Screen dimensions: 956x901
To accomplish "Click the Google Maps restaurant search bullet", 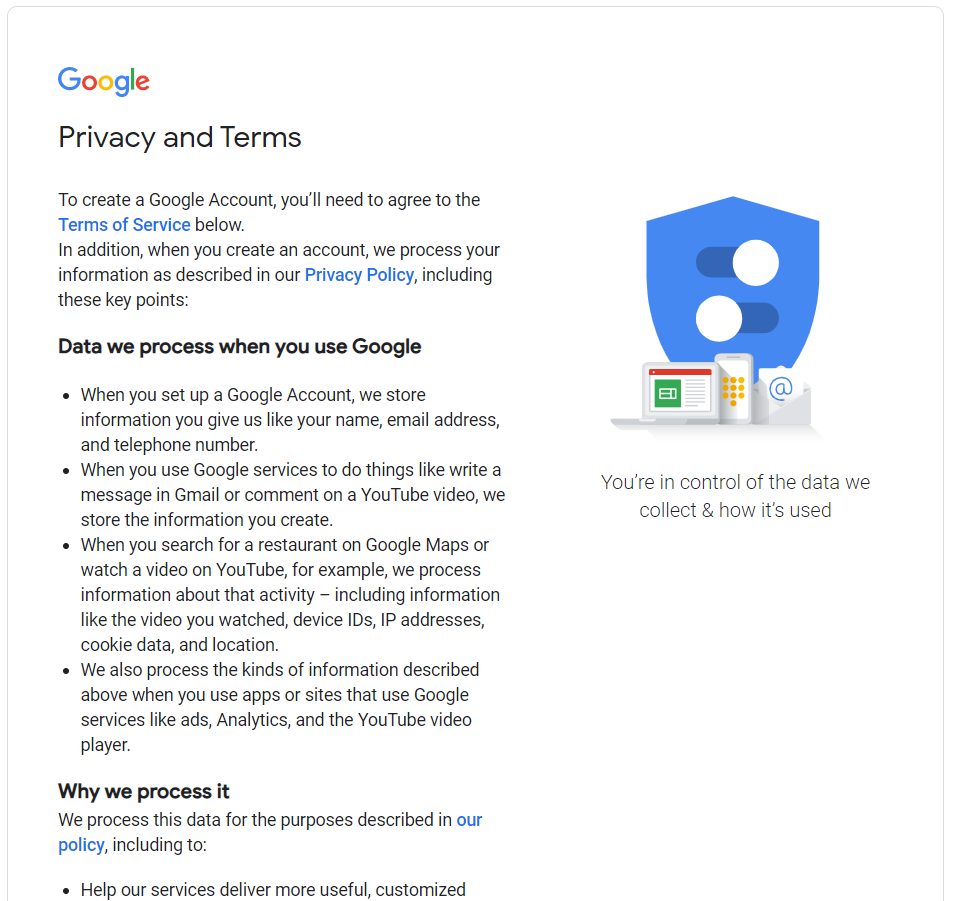I will click(x=290, y=595).
